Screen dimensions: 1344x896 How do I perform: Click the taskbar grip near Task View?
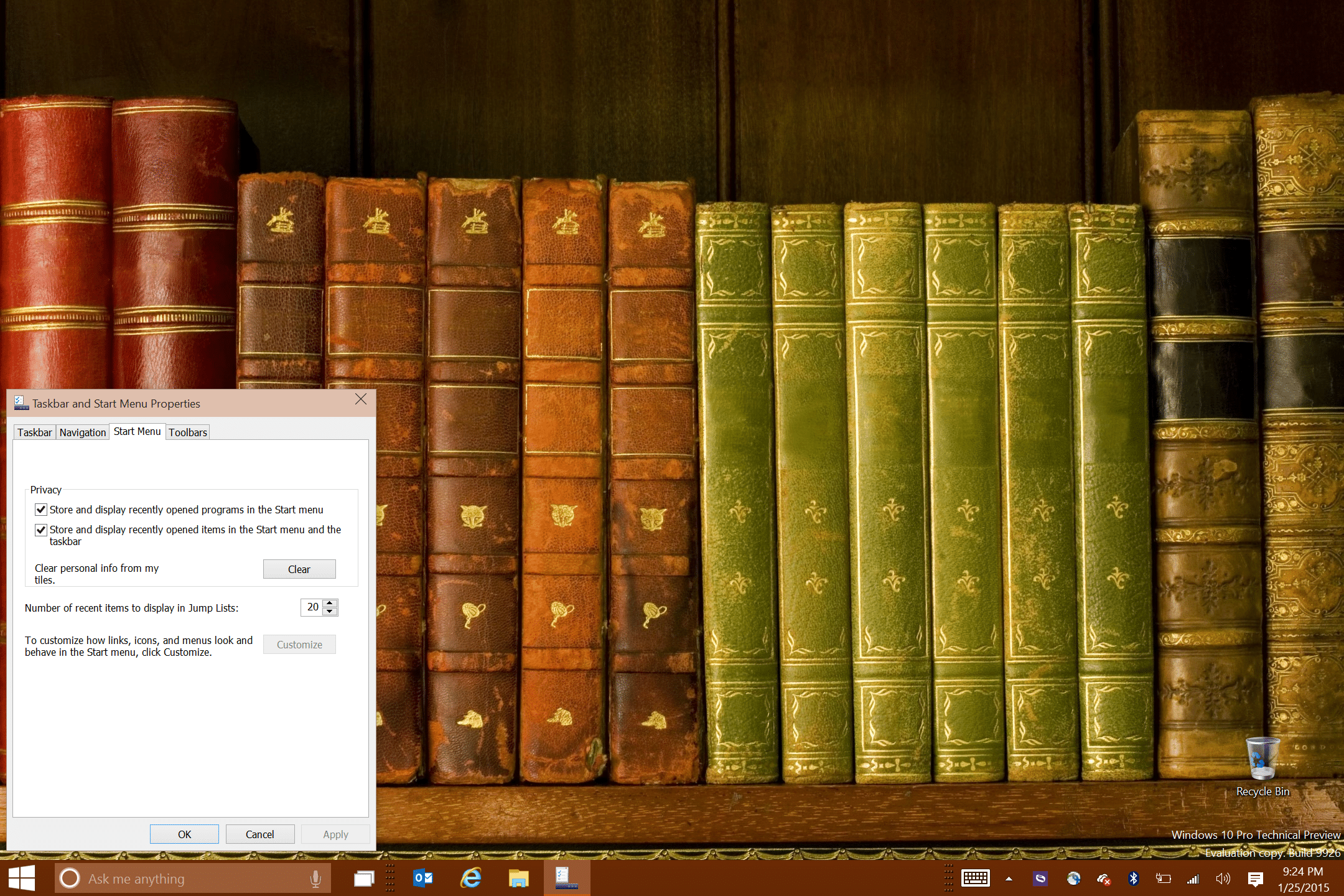click(x=390, y=878)
